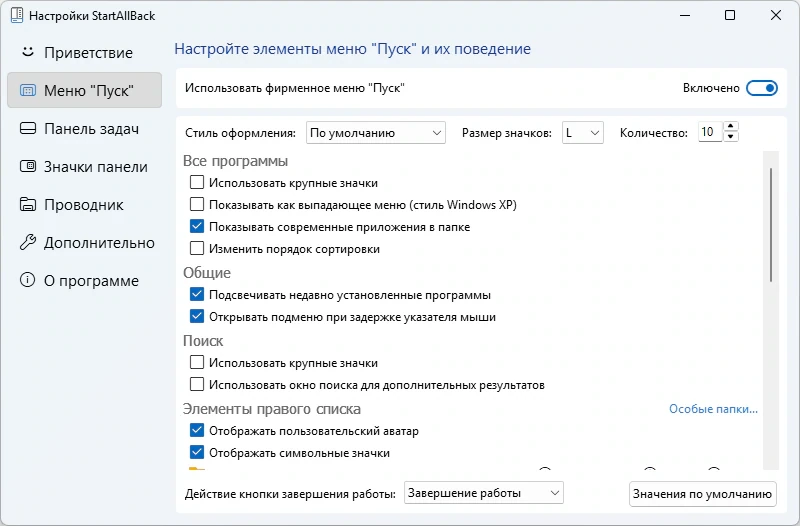Expand the Размер значков dropdown
This screenshot has height=526, width=800.
pos(583,133)
